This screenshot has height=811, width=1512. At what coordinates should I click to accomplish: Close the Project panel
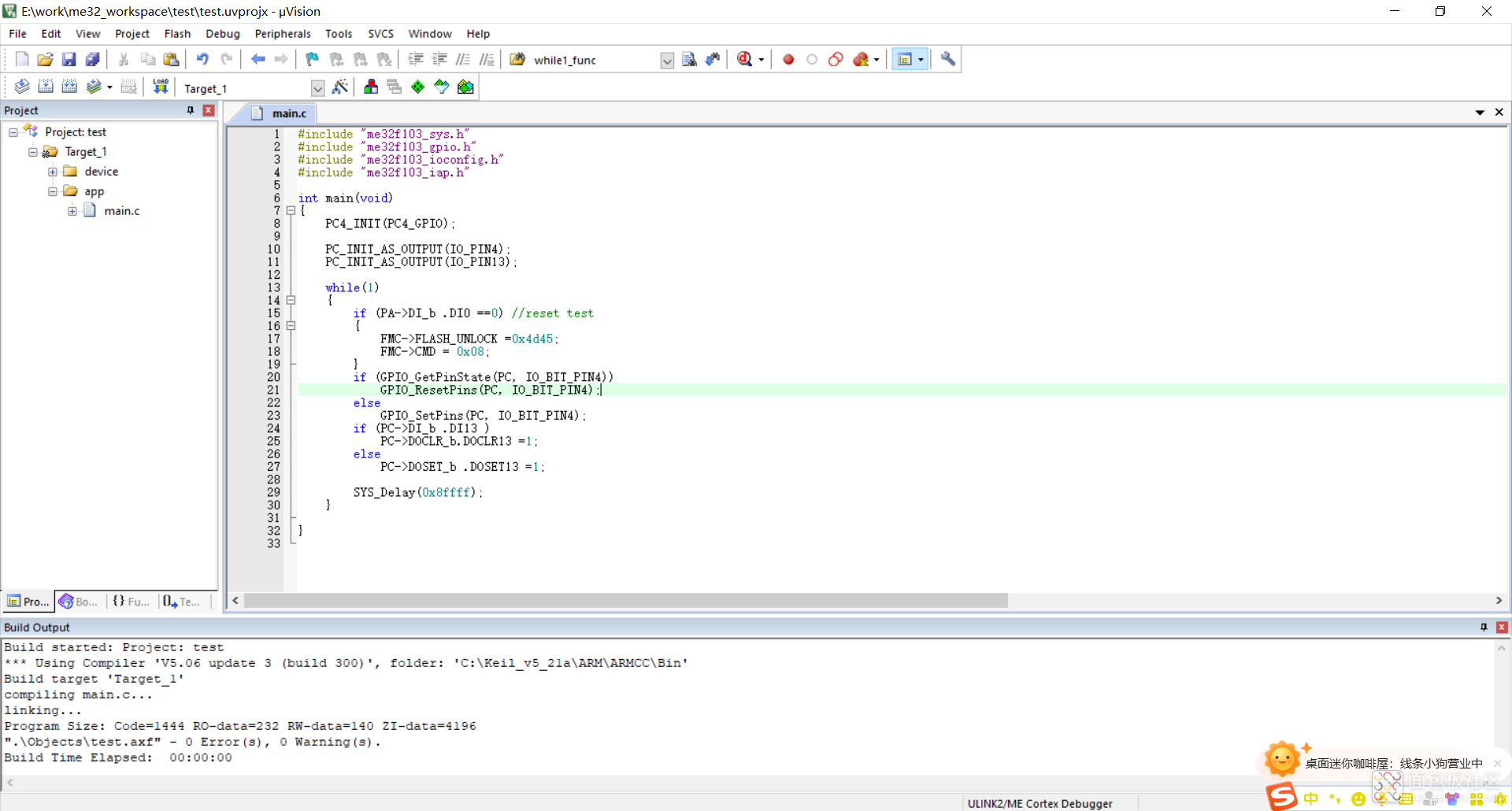pyautogui.click(x=209, y=110)
